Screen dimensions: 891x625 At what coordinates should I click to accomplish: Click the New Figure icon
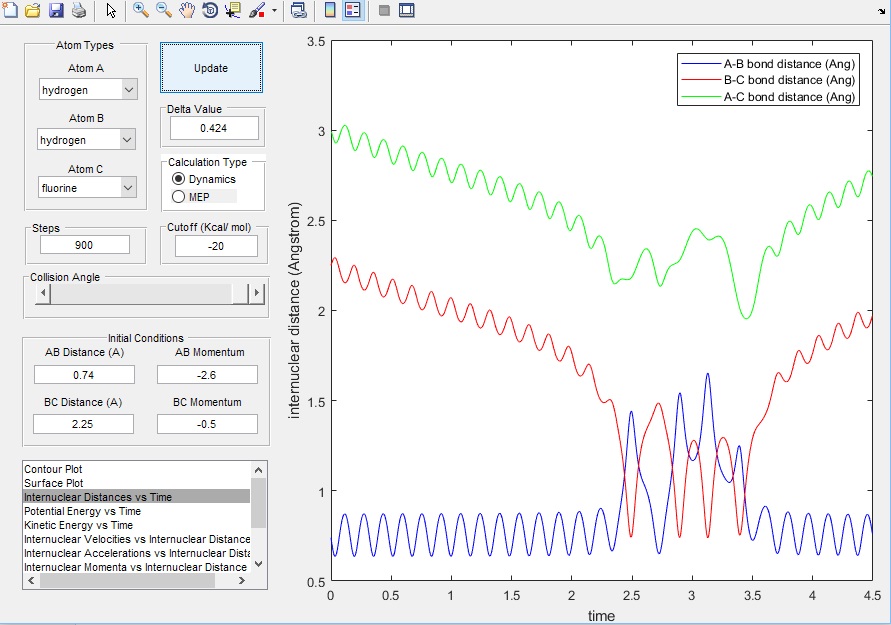11,11
